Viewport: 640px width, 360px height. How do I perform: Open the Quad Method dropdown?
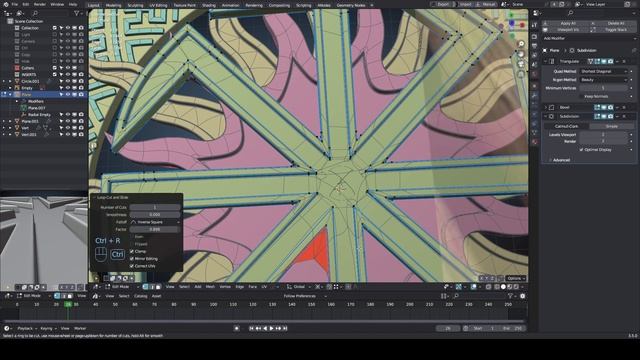pos(603,71)
